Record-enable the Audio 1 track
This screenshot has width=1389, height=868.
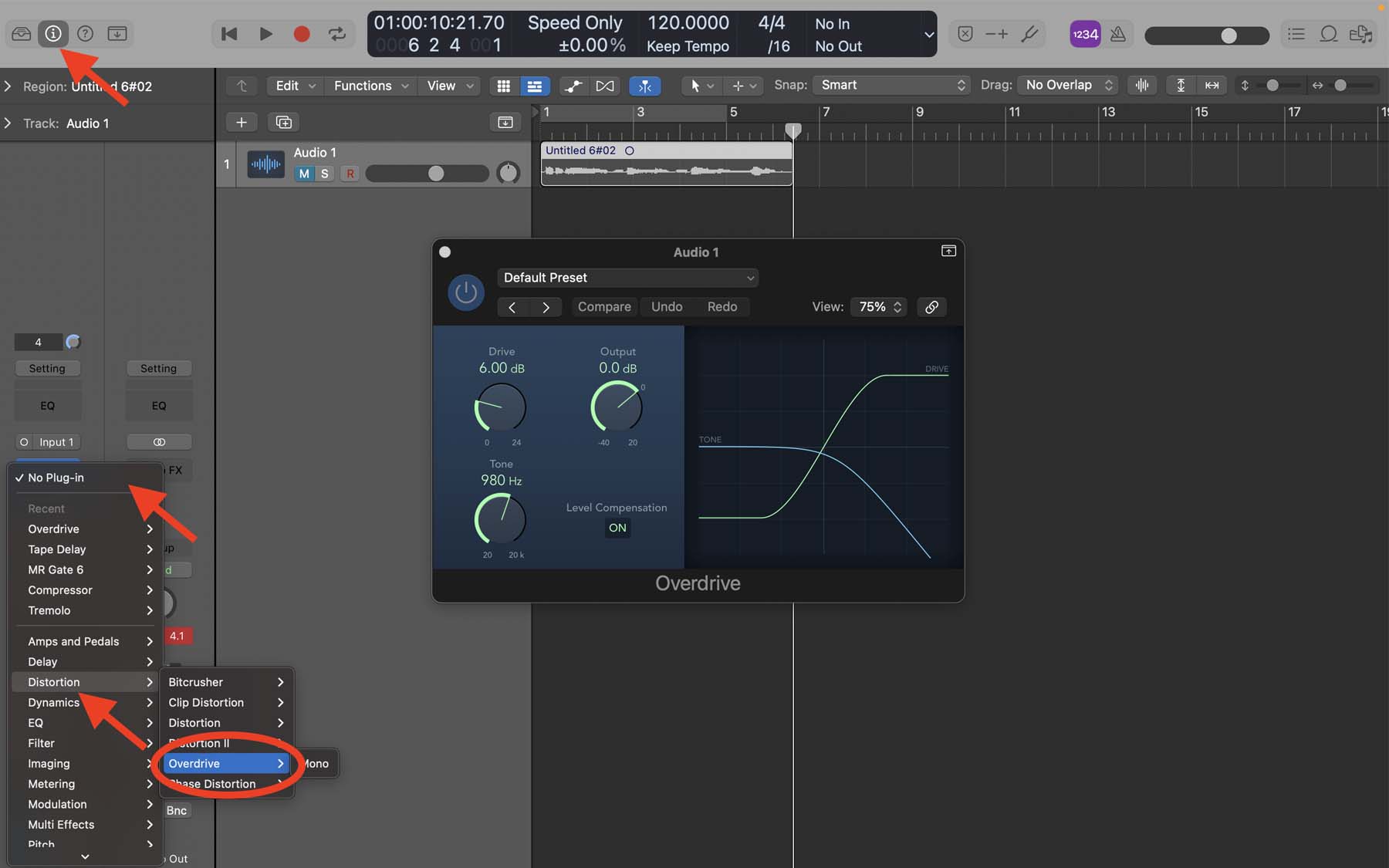pyautogui.click(x=350, y=174)
